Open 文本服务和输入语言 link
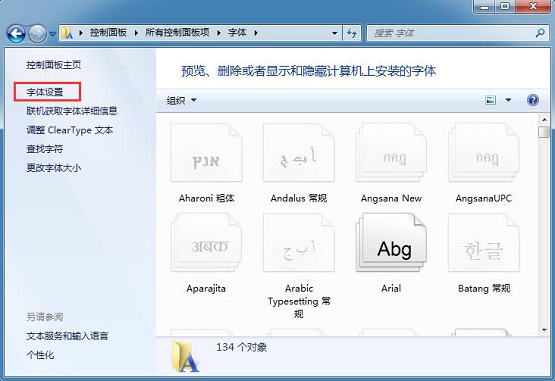The width and height of the screenshot is (555, 381). click(x=67, y=336)
